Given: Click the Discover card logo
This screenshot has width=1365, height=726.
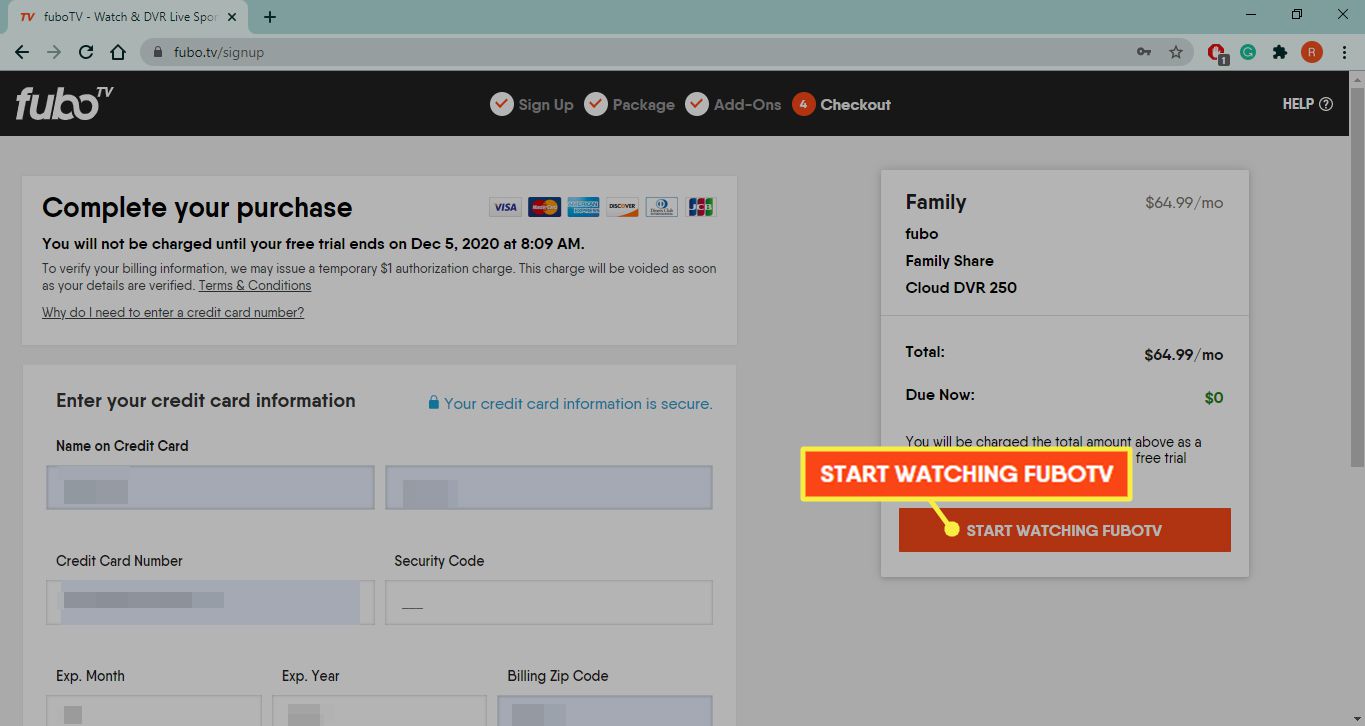Looking at the screenshot, I should click(622, 207).
